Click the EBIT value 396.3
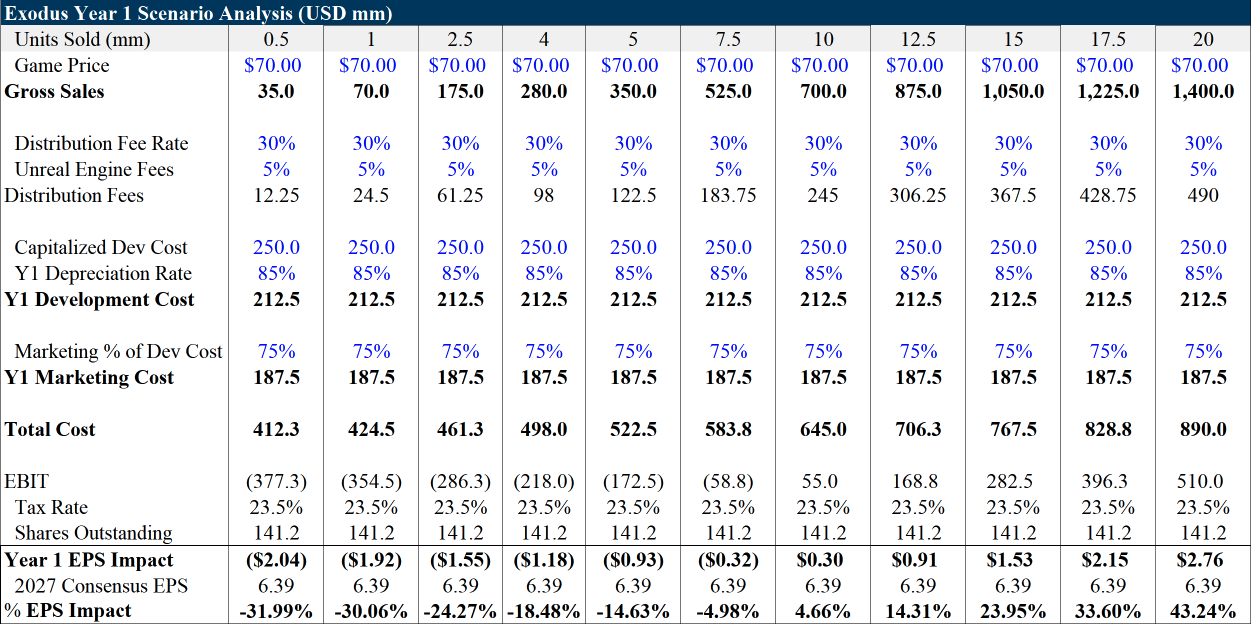Viewport: 1251px width, 624px height. (x=1108, y=481)
